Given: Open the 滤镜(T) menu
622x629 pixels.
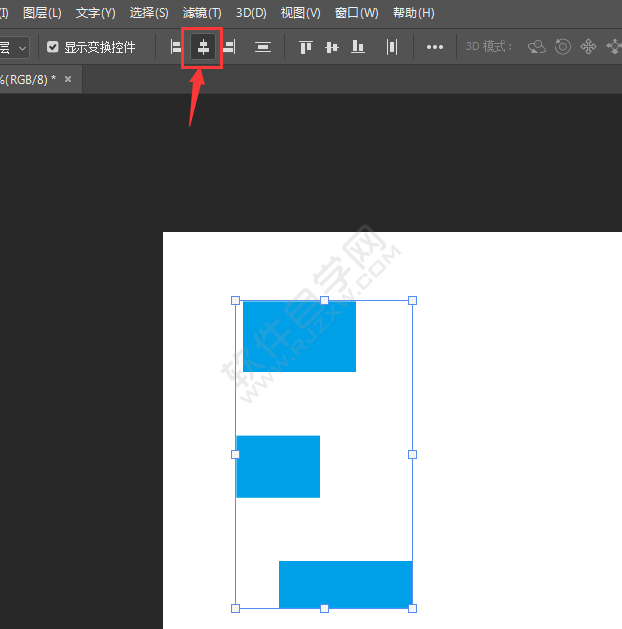Looking at the screenshot, I should [202, 13].
